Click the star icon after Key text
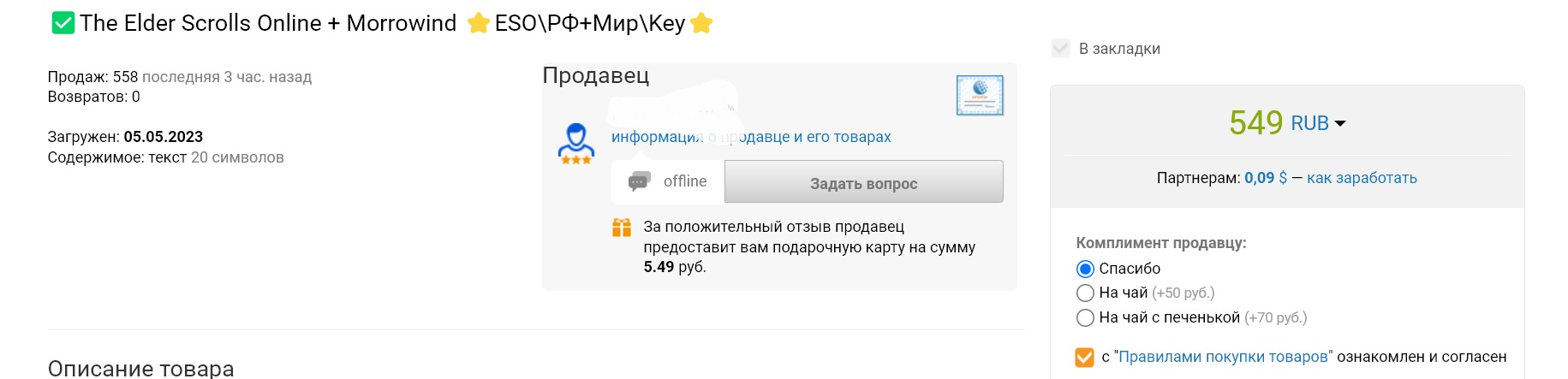1568x379 pixels. [701, 23]
